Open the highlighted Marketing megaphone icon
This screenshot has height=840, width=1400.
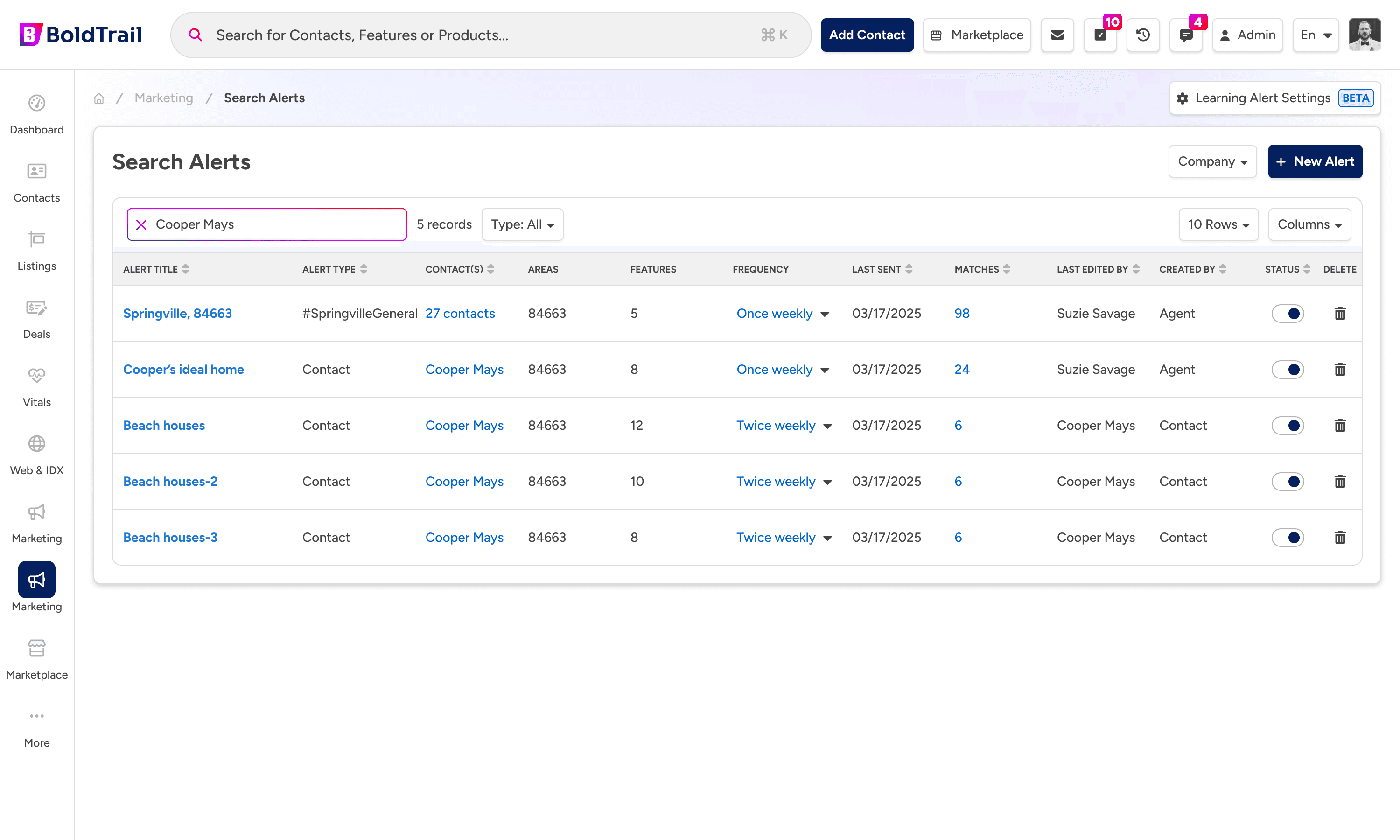tap(37, 579)
